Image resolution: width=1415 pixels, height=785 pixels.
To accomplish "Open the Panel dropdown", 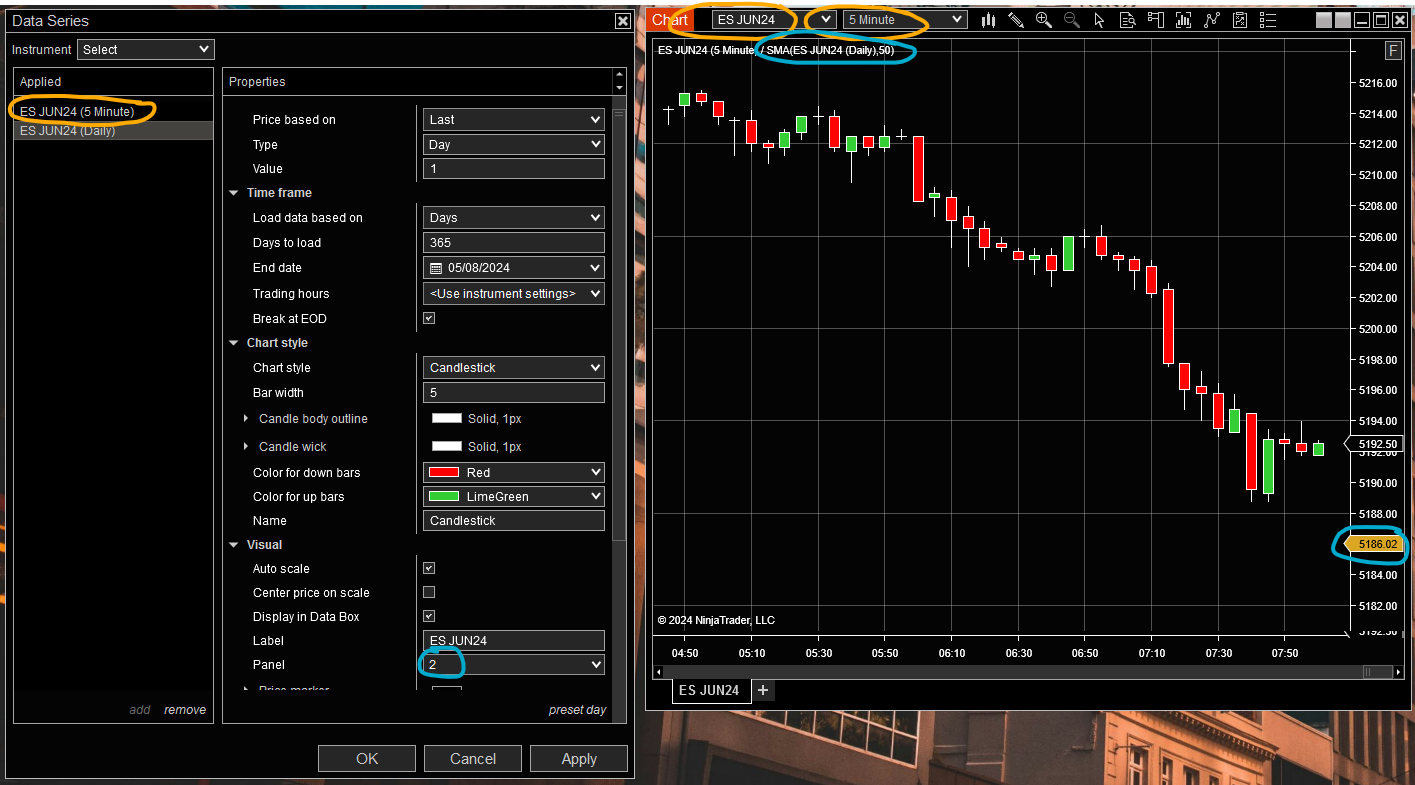I will (514, 664).
